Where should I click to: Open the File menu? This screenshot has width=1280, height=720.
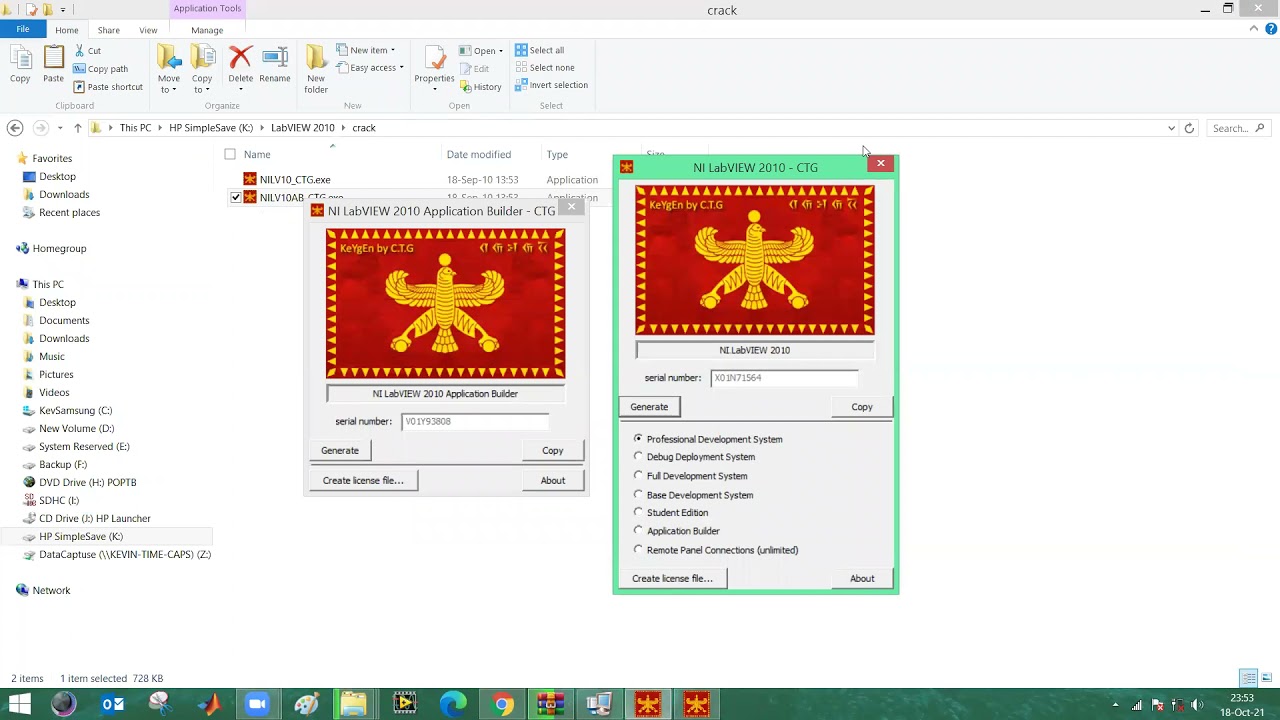(x=22, y=29)
